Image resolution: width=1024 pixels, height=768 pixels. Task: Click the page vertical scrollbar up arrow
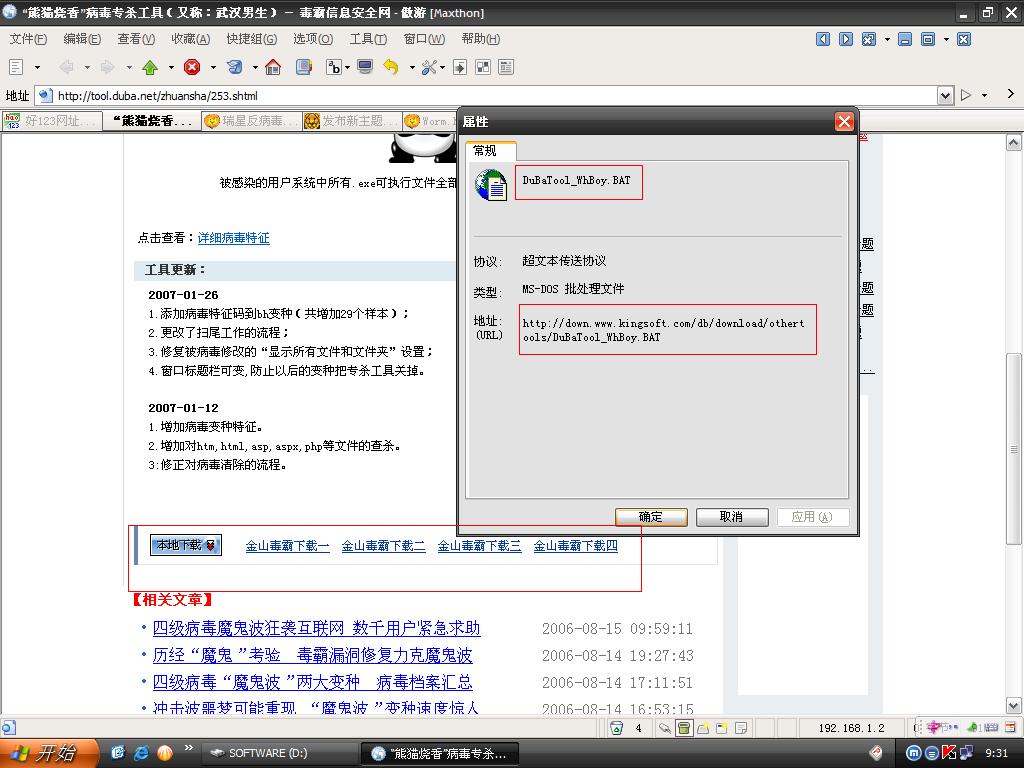coord(1013,142)
